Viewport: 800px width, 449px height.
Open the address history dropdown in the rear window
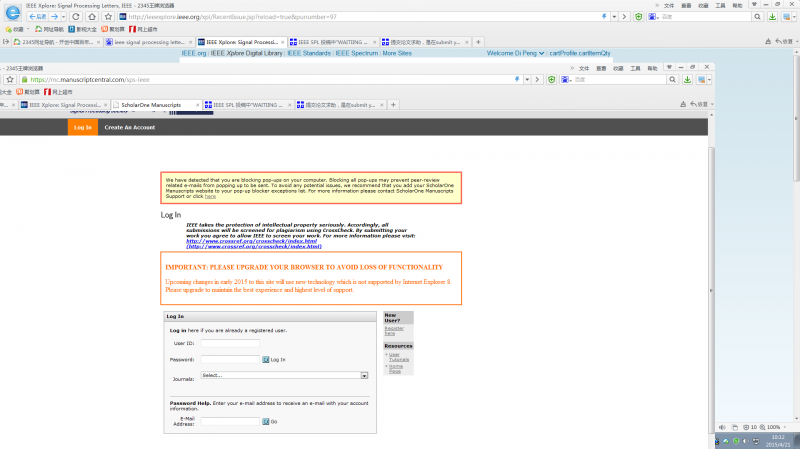pos(614,17)
